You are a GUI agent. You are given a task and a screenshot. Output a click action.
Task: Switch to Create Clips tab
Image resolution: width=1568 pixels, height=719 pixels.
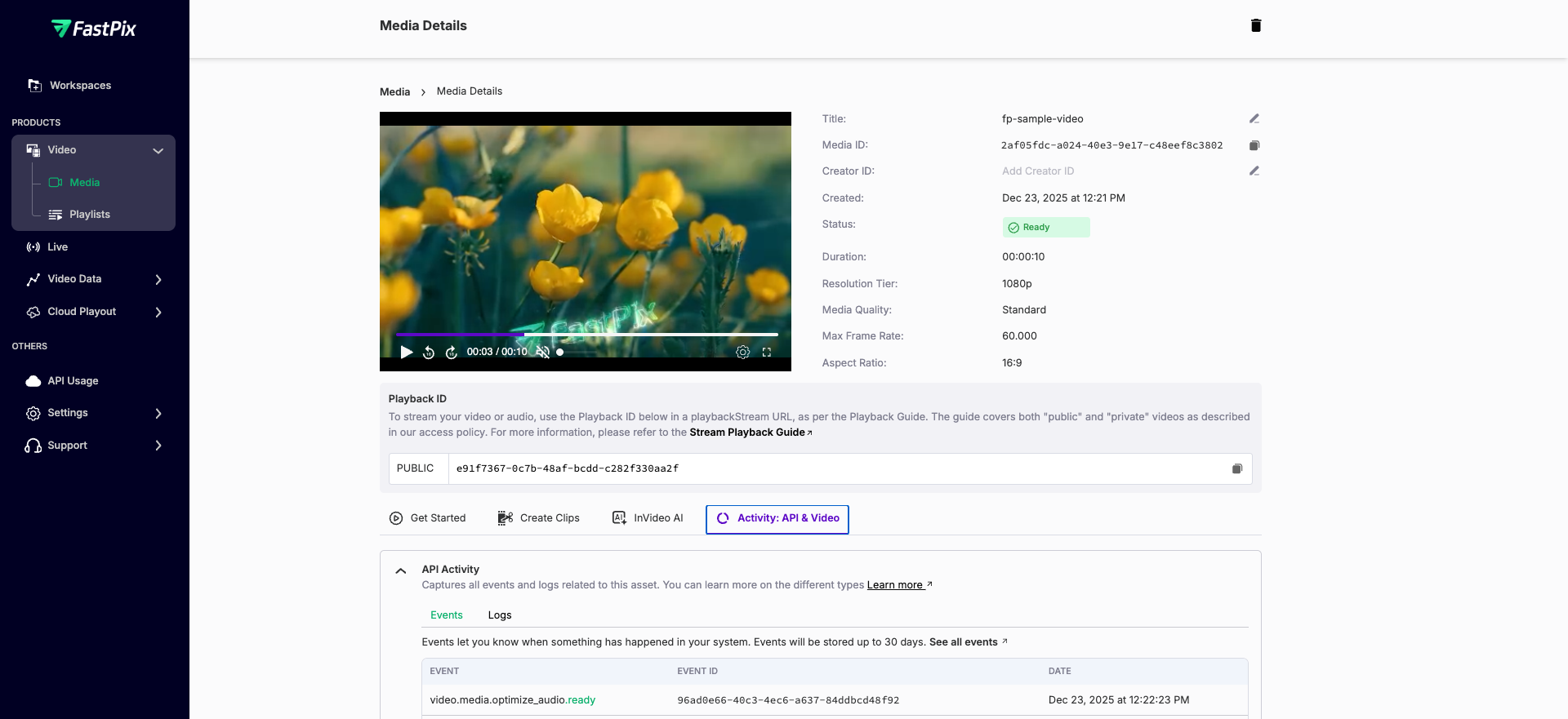point(539,518)
